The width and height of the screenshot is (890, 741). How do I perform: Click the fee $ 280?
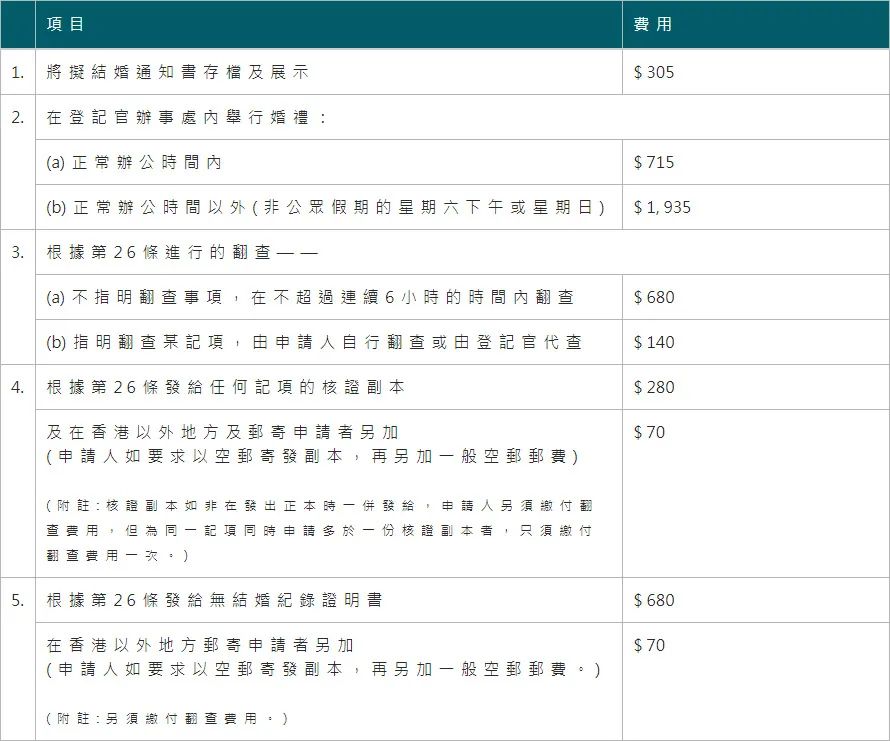654,387
